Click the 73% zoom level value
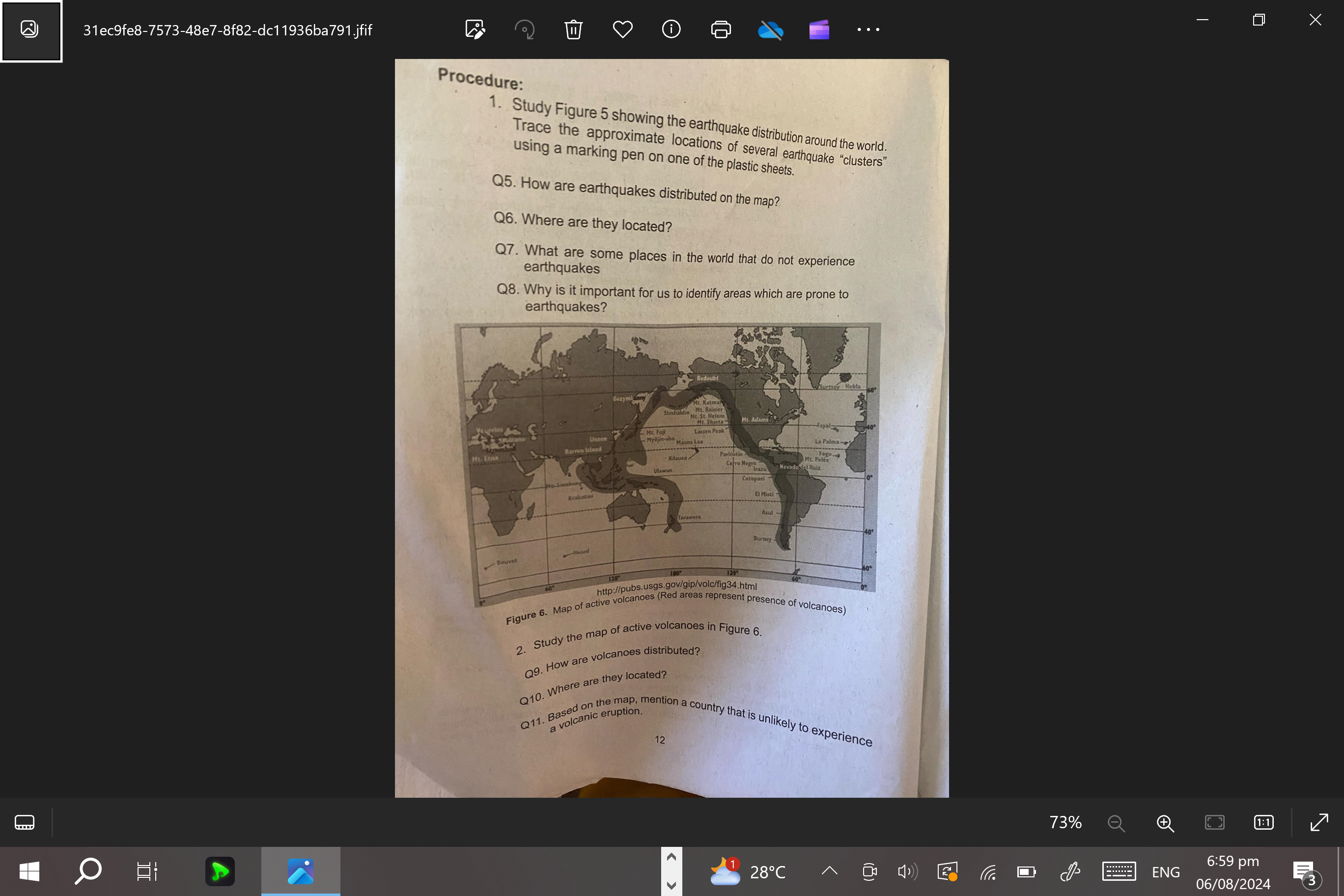 click(x=1065, y=822)
